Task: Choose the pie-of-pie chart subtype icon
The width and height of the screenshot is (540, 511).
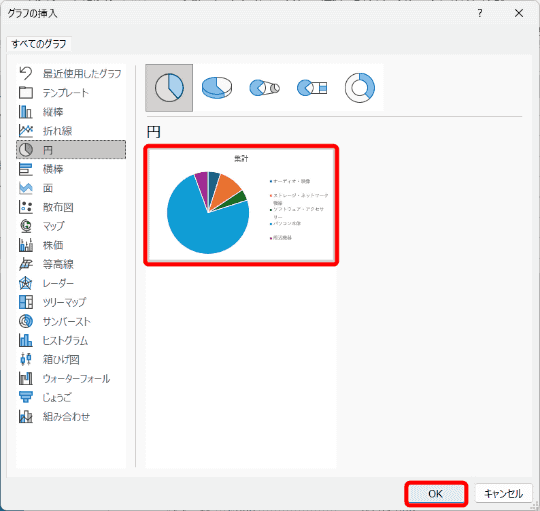Action: pos(264,88)
